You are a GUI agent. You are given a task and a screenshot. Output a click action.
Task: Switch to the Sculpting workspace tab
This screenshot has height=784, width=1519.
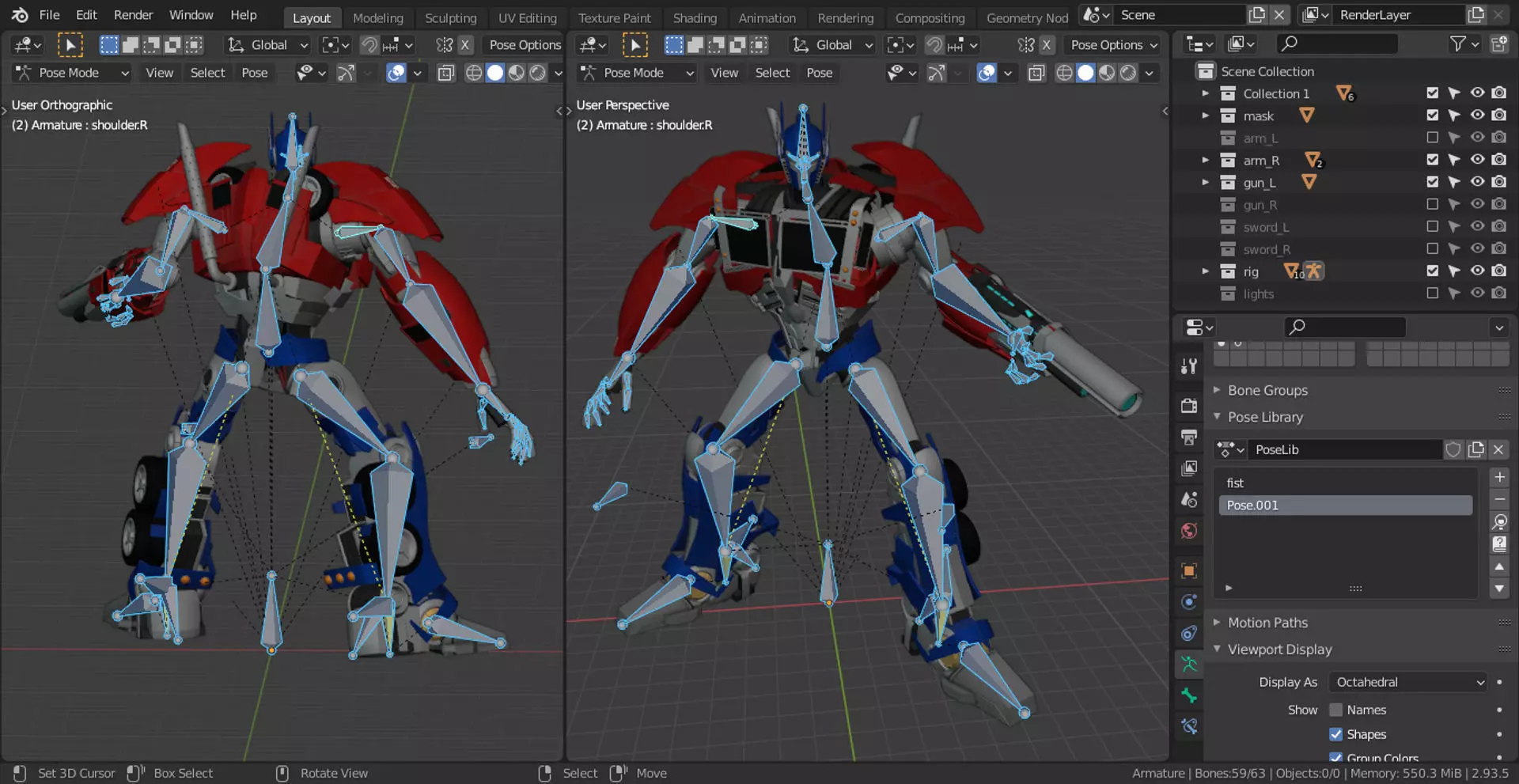[451, 17]
